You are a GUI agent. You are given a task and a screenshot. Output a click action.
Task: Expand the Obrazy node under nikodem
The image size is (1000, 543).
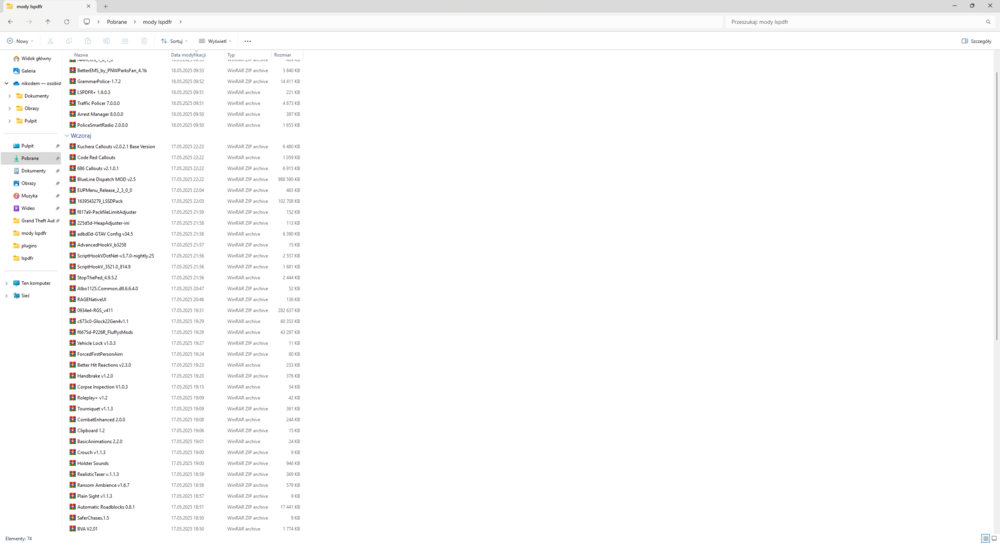pyautogui.click(x=10, y=108)
